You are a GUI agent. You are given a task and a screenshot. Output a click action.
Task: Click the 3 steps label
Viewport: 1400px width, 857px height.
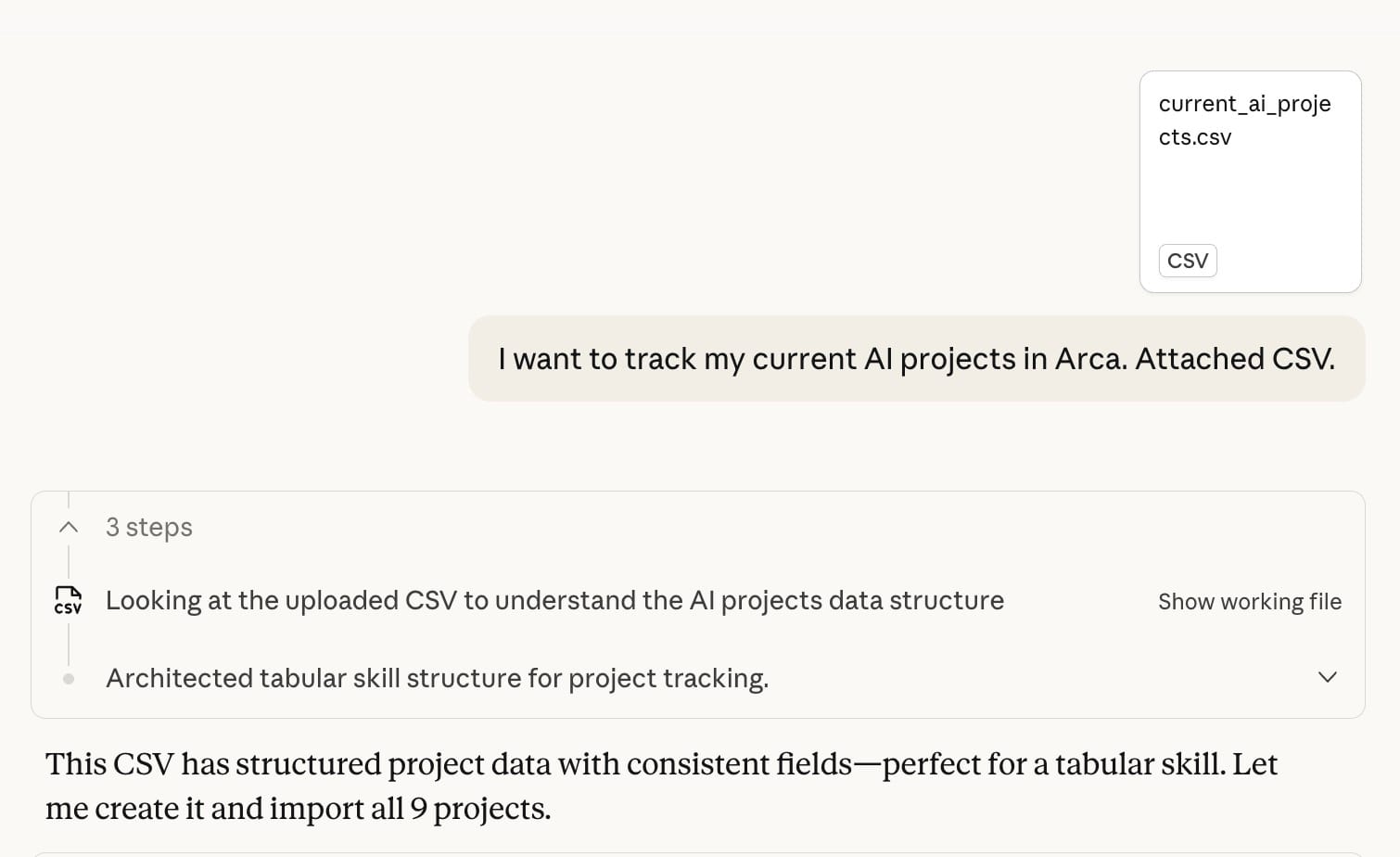149,527
